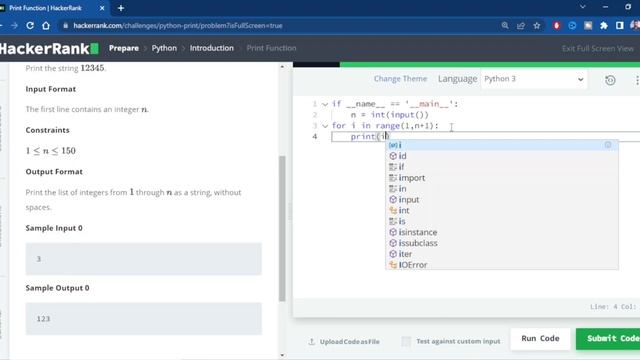640x360 pixels.
Task: Click the share page icon in address bar
Action: (x=521, y=25)
